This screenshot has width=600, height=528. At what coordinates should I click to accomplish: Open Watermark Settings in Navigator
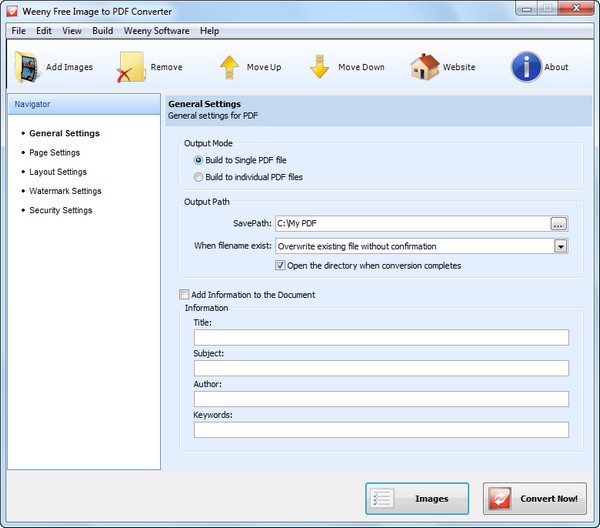(x=65, y=191)
